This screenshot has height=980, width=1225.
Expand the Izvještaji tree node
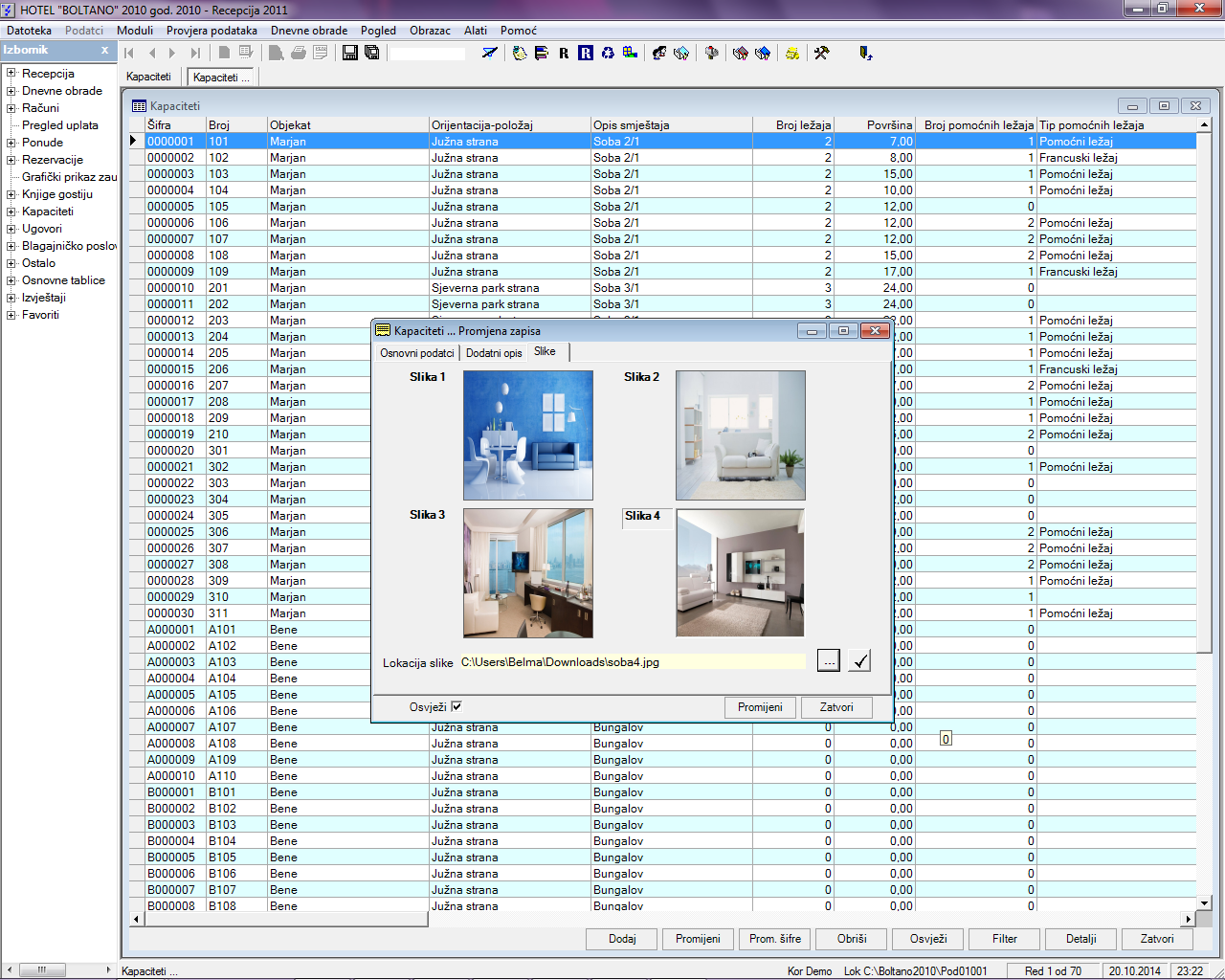tap(11, 298)
